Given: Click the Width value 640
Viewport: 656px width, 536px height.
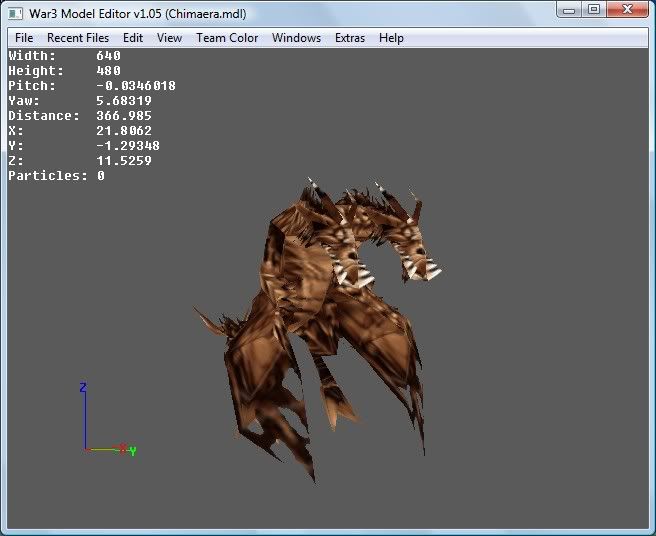Looking at the screenshot, I should click(108, 55).
